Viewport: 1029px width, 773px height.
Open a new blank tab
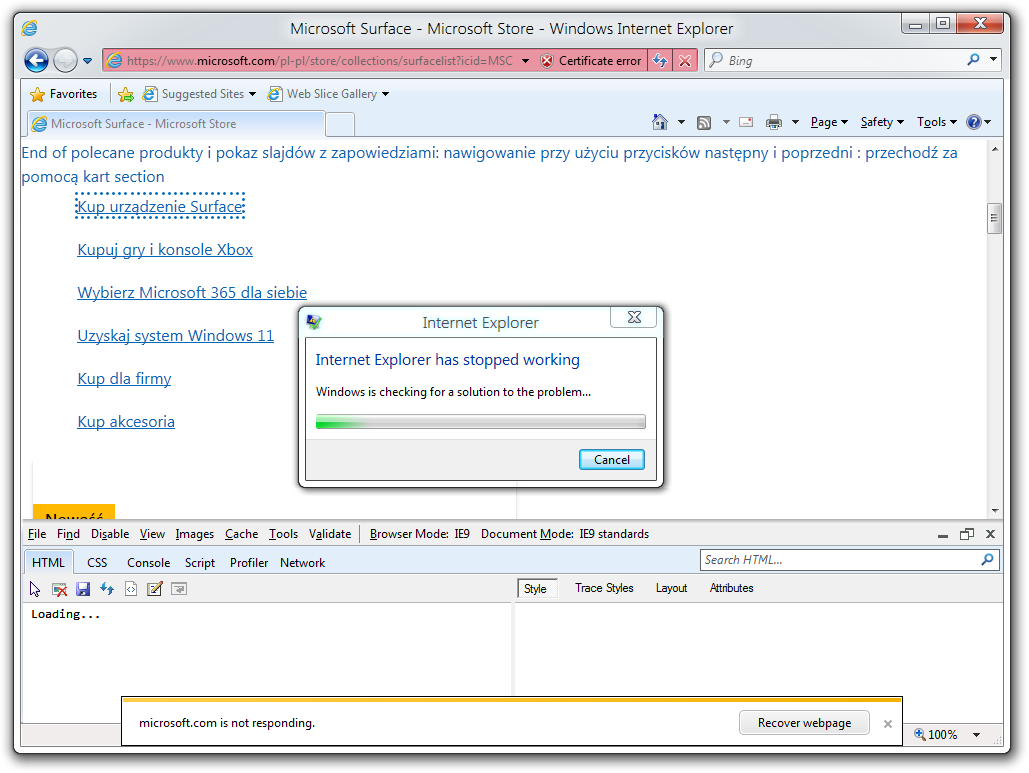coord(340,124)
